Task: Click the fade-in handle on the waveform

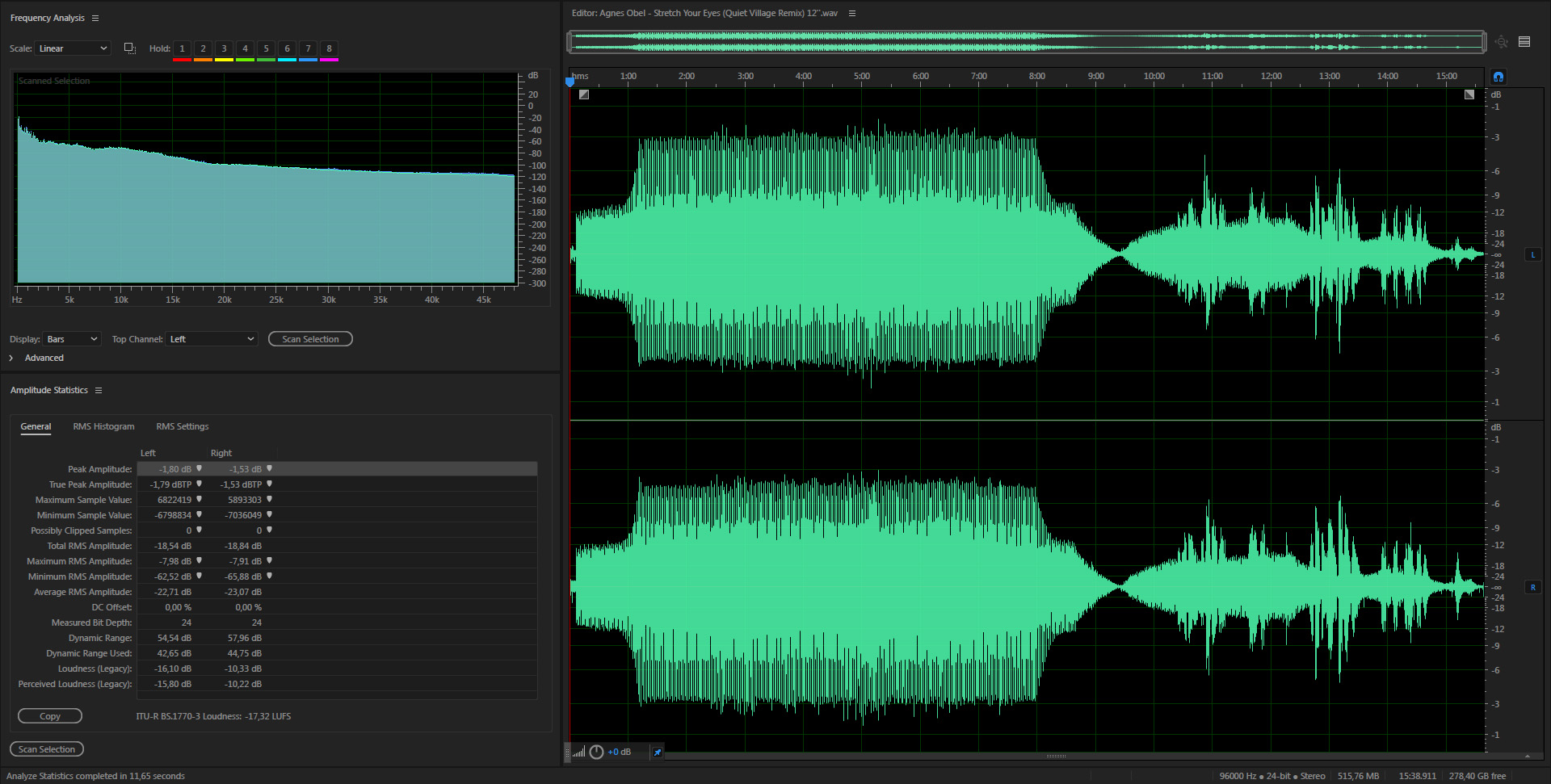Action: (584, 94)
